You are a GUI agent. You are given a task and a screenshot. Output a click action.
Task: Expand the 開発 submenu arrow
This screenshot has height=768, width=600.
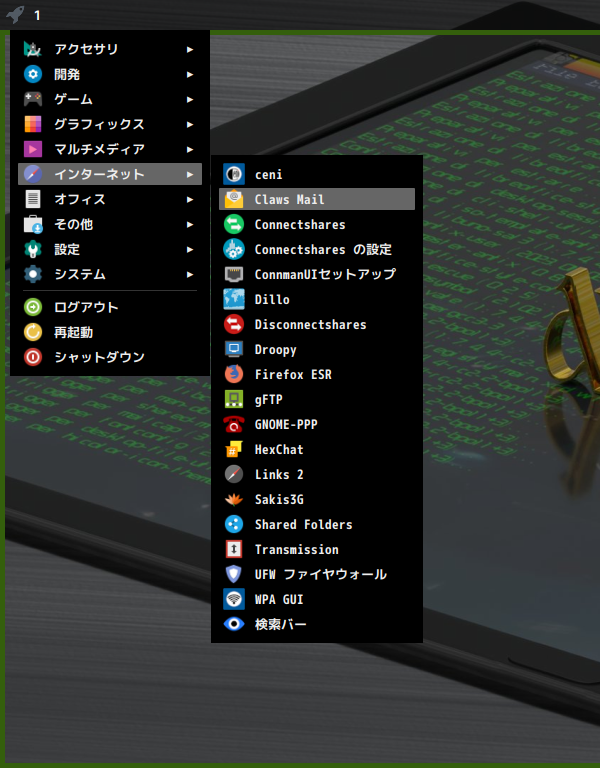tap(190, 74)
